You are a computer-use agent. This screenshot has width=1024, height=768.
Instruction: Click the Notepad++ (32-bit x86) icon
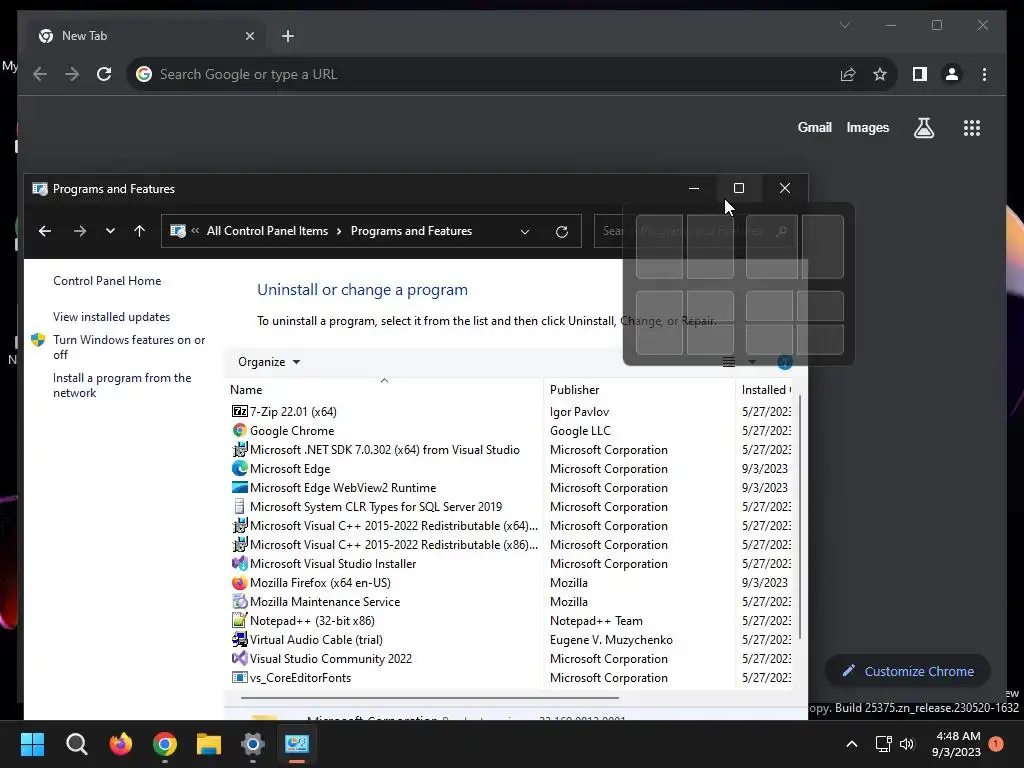[240, 620]
